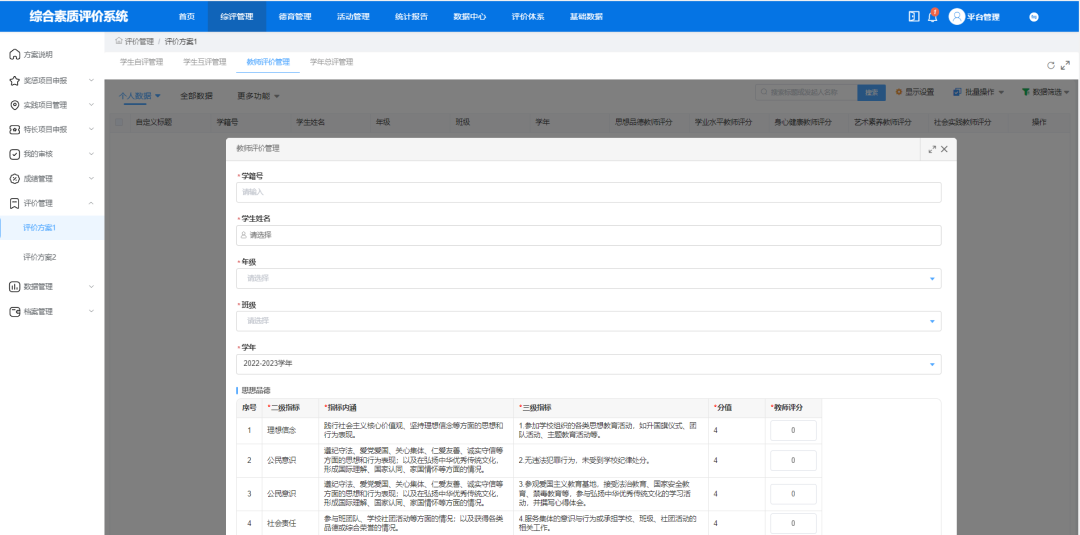The image size is (1080, 535).
Task: Expand 奖惩项目申报 sidebar chevron
Action: (x=91, y=81)
